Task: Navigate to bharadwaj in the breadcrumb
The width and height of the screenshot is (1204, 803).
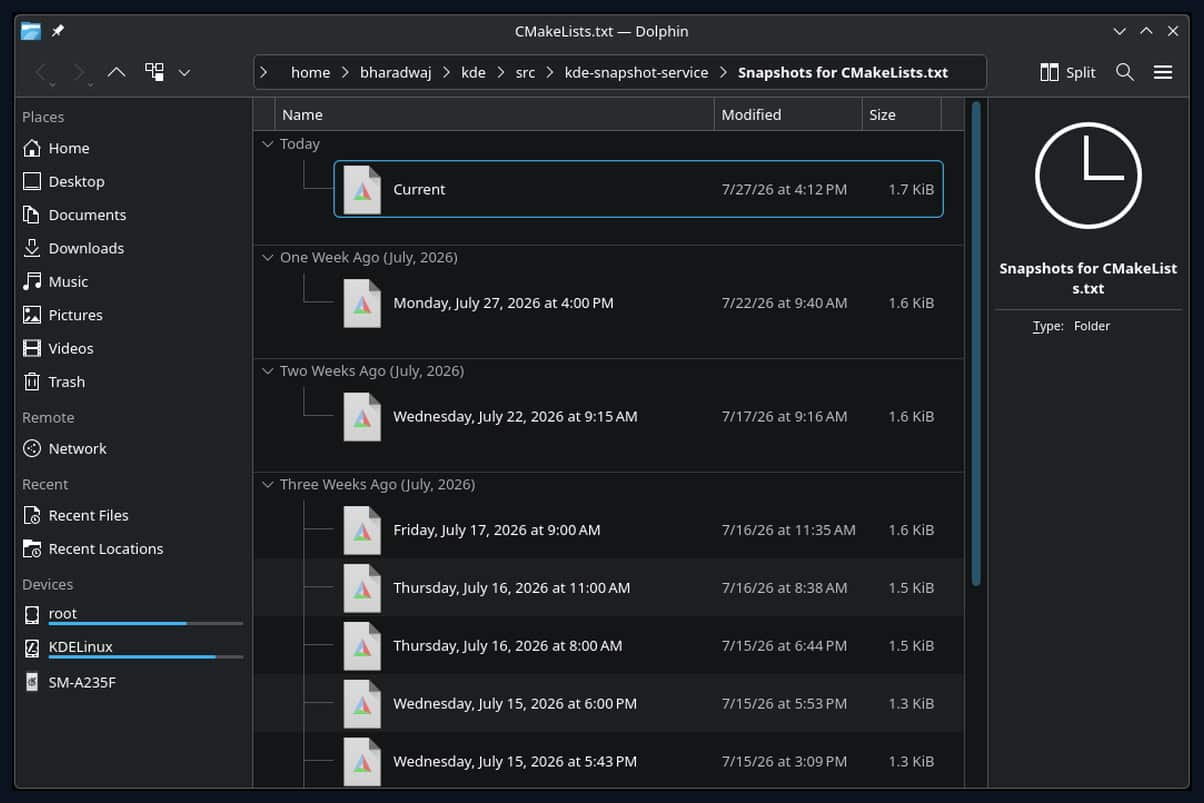Action: click(x=395, y=72)
